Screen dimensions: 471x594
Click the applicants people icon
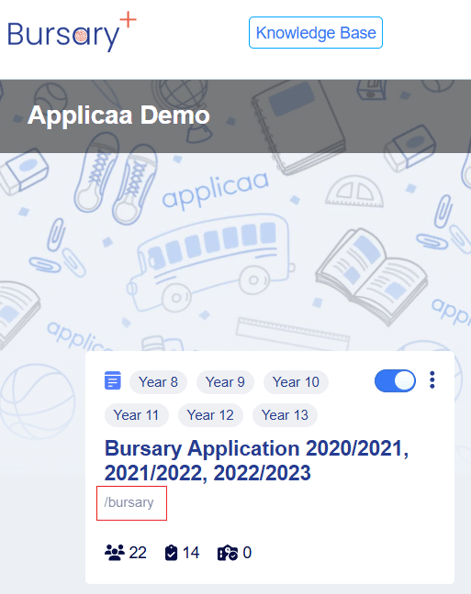(x=114, y=552)
